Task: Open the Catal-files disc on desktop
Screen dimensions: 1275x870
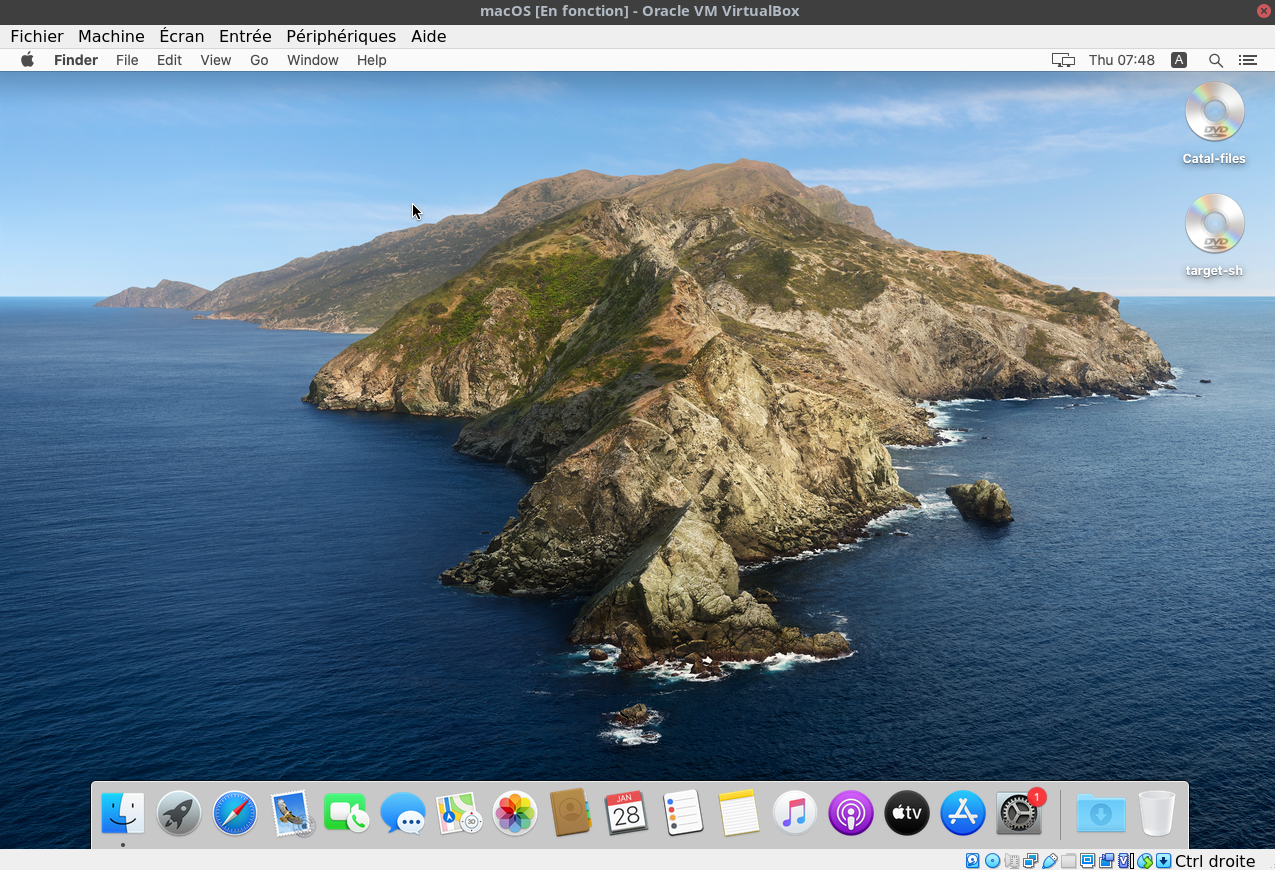Action: pos(1214,112)
